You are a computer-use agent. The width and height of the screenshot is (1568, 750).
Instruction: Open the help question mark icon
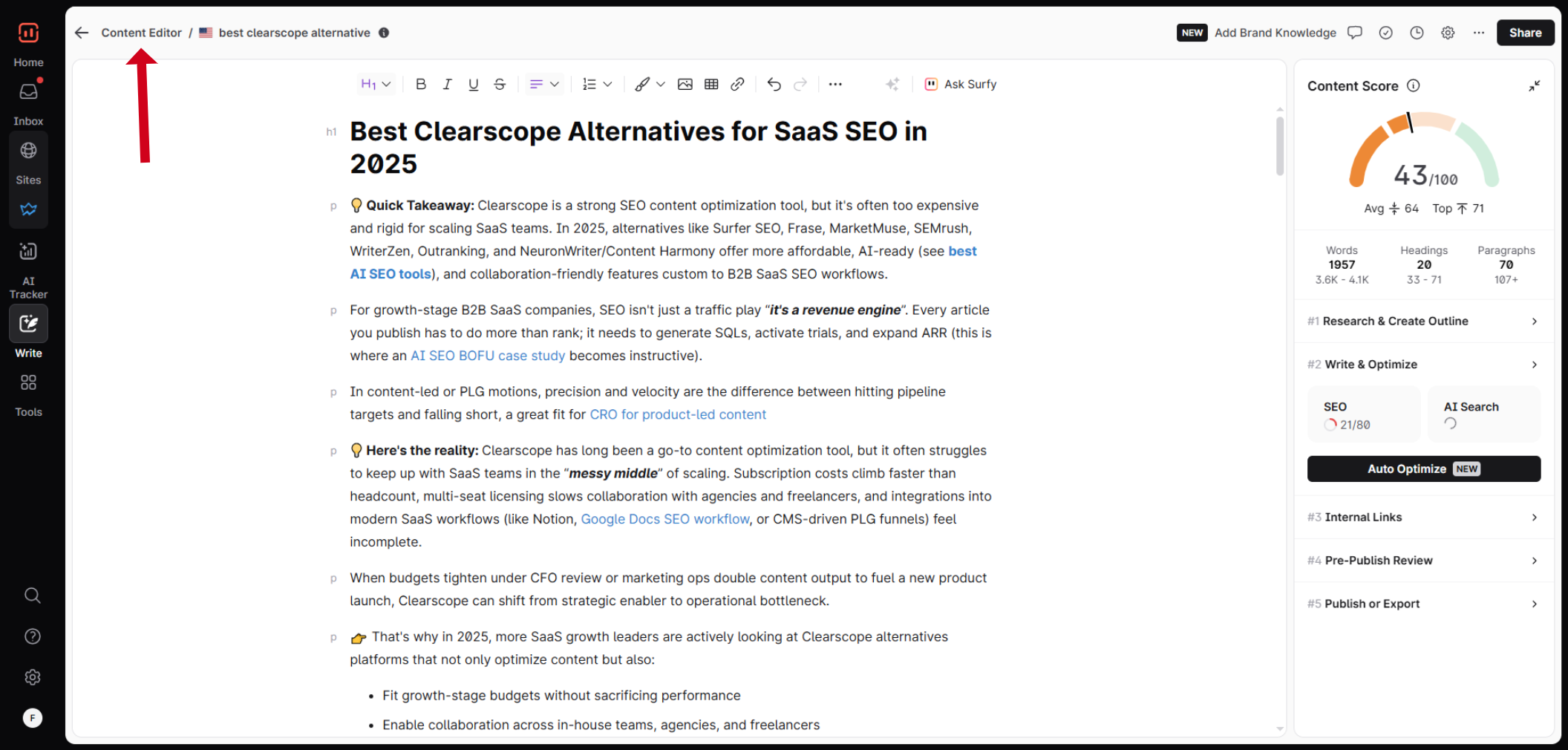(32, 636)
